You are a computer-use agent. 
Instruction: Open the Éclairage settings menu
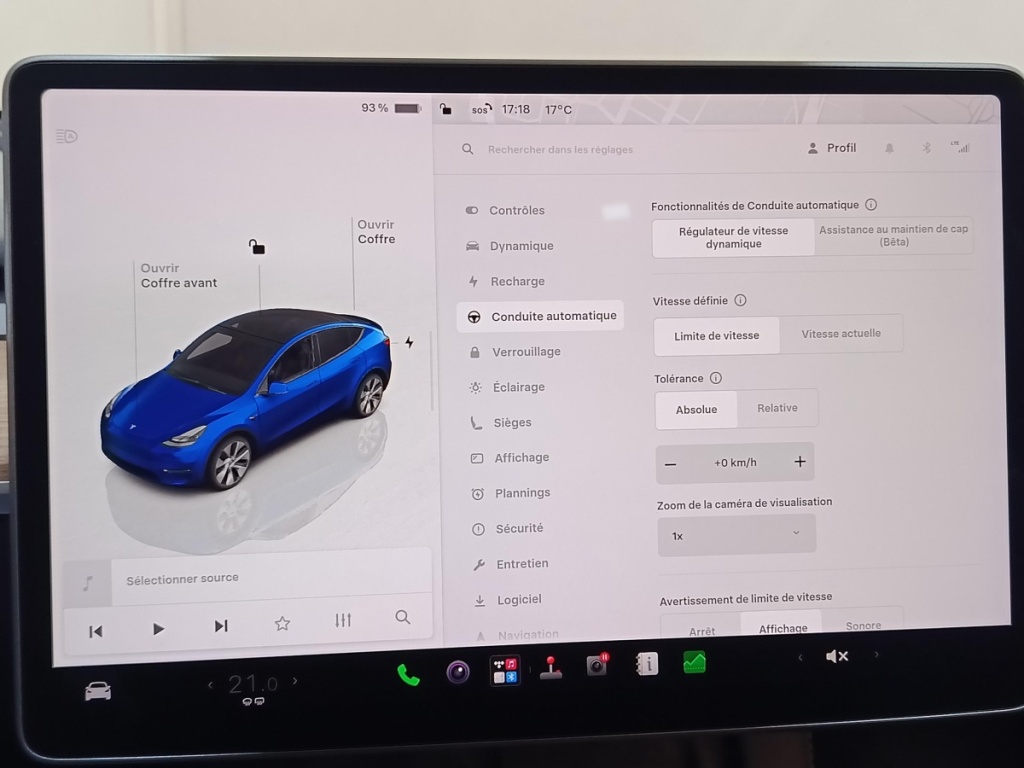[x=507, y=387]
